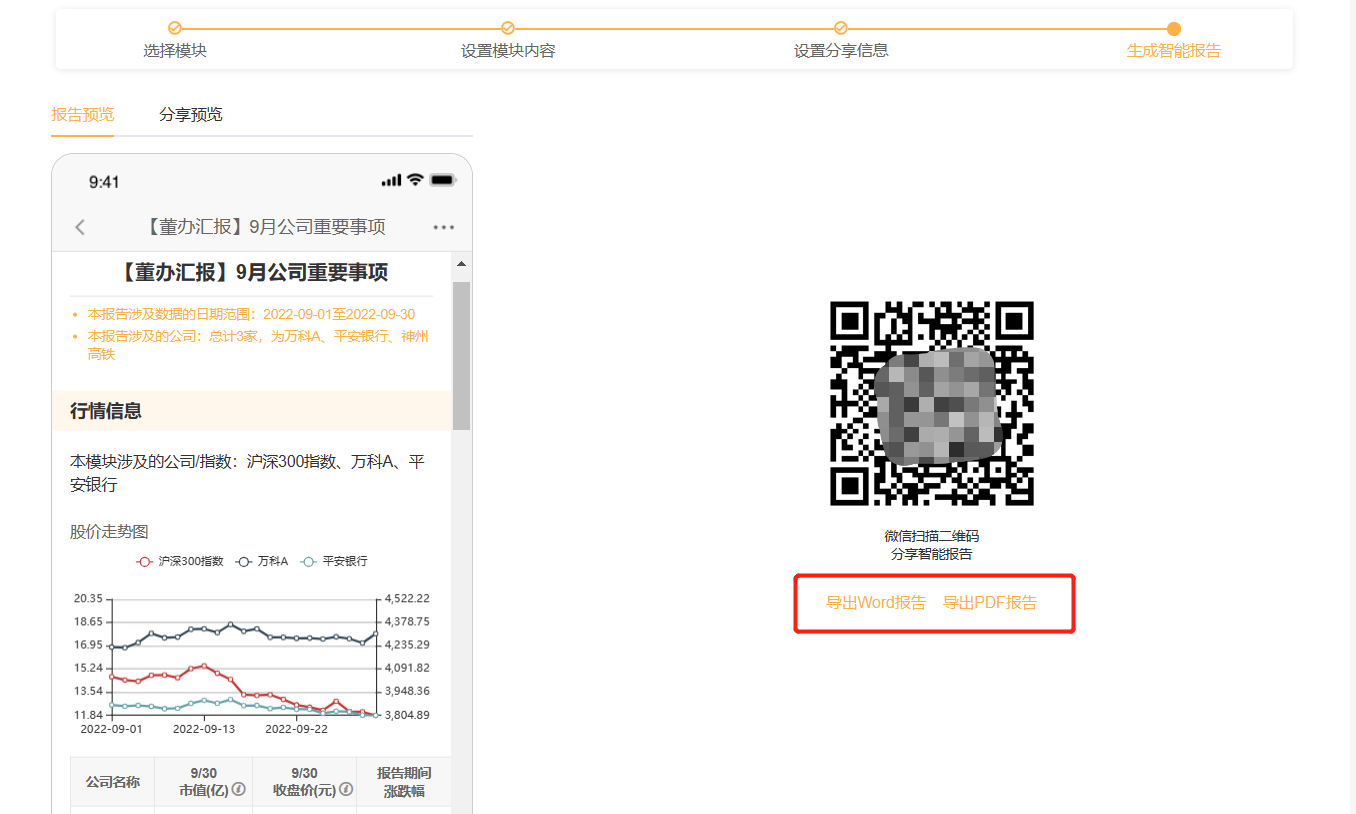Toggle 平安银行 legend marker
The height and width of the screenshot is (814, 1356).
click(309, 562)
